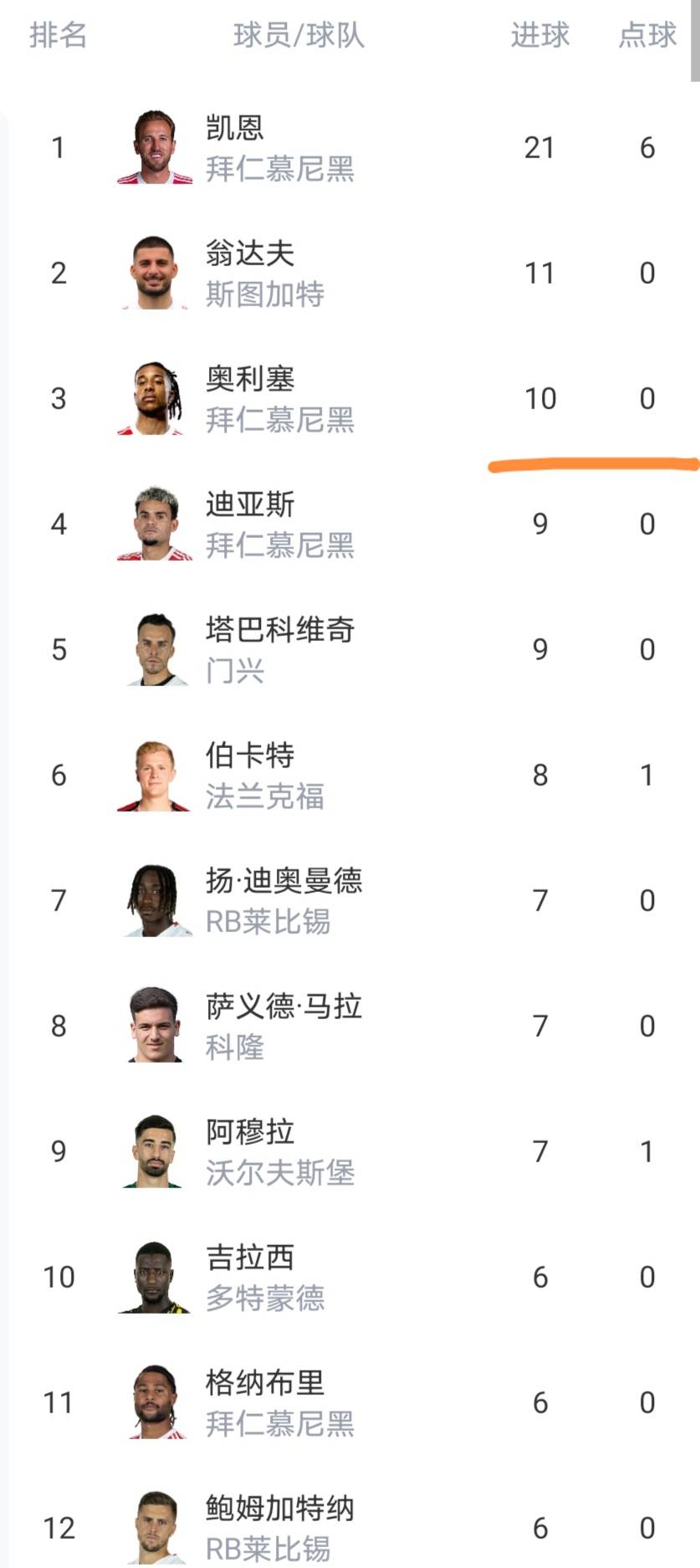Image resolution: width=700 pixels, height=1568 pixels.
Task: Sort by the 进球 goals column header
Action: [x=539, y=35]
